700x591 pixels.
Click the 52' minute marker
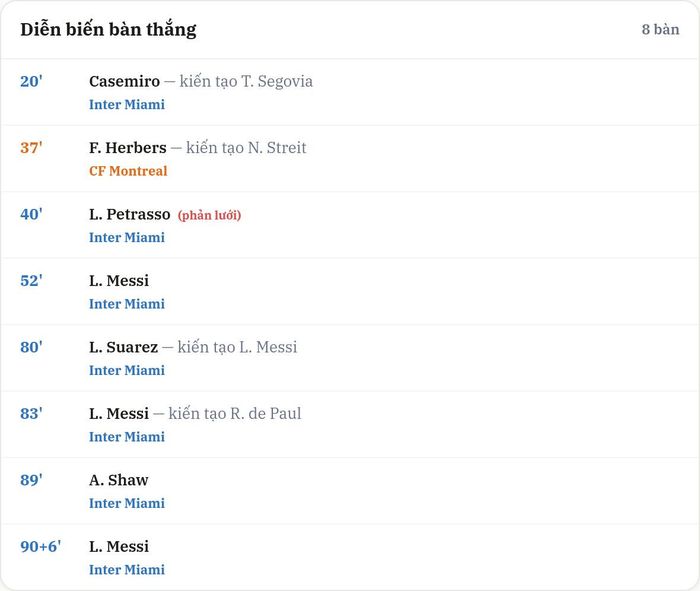click(x=31, y=281)
